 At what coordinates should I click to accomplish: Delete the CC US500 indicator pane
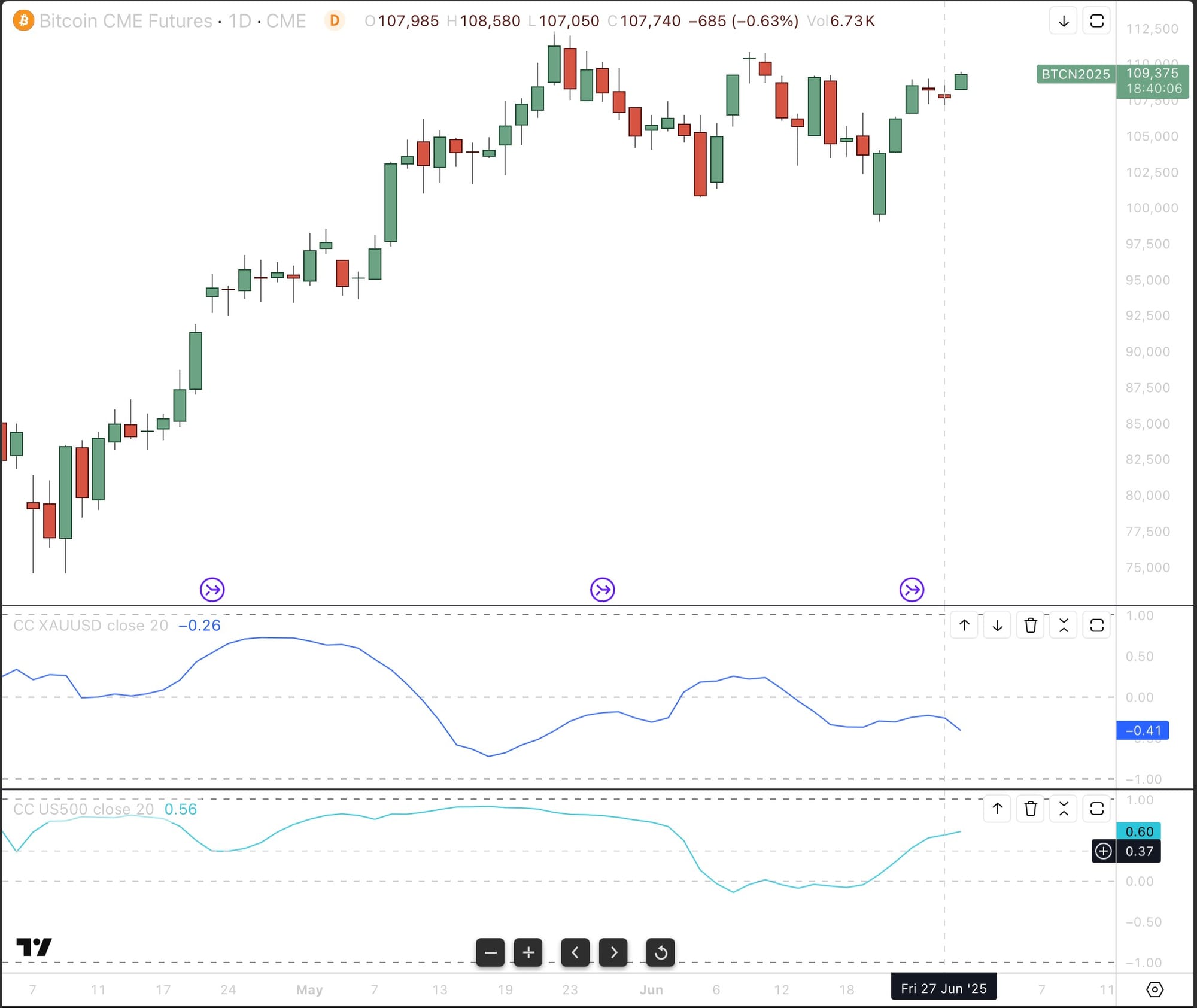[1030, 809]
